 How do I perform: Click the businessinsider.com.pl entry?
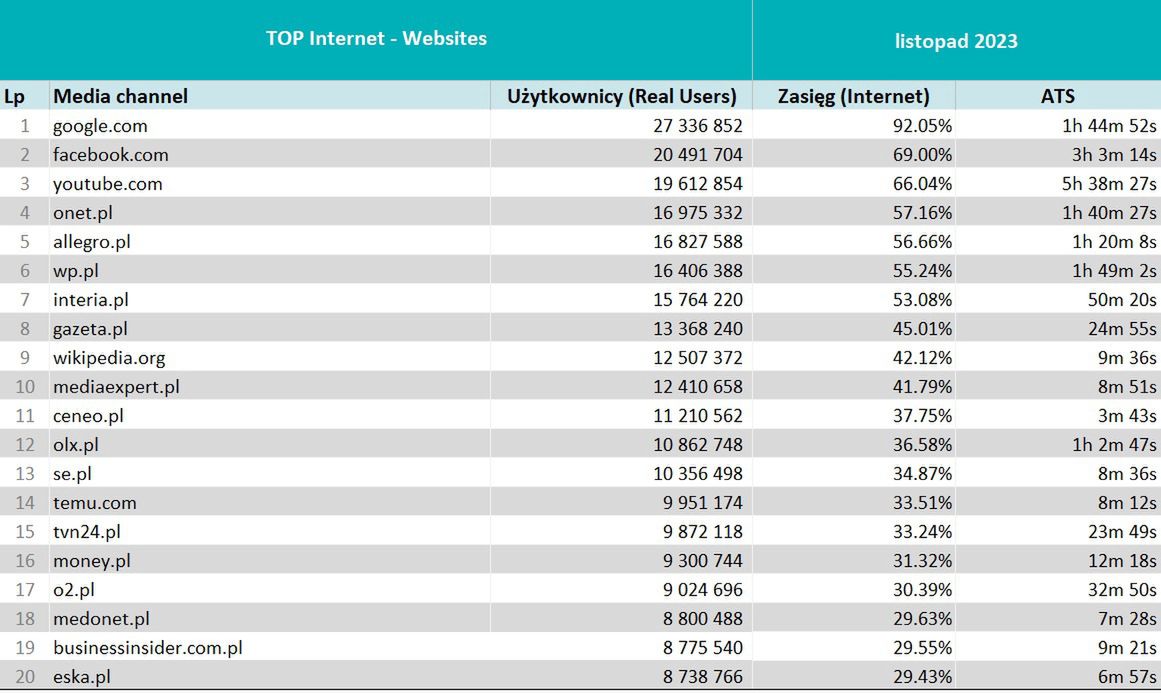[147, 648]
